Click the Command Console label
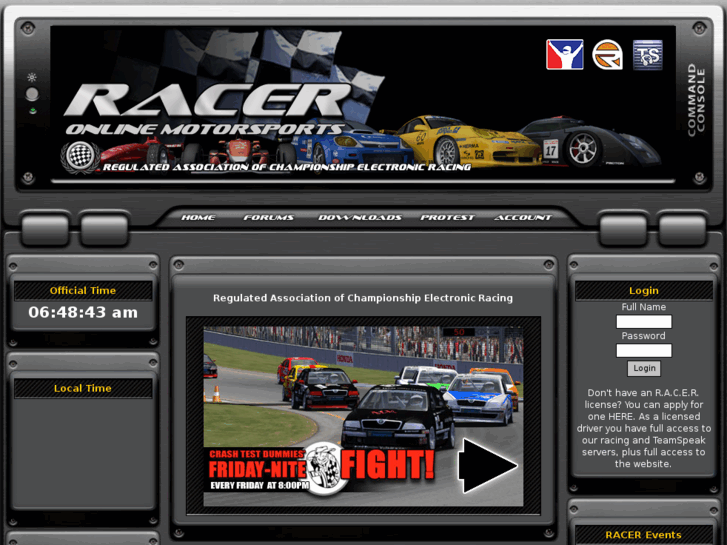Screen dimensions: 727x545 [696, 100]
